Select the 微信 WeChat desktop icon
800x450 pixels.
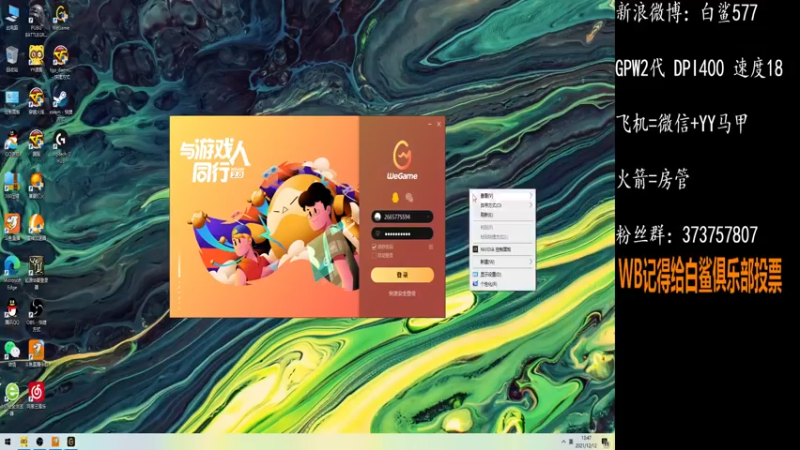[x=12, y=353]
